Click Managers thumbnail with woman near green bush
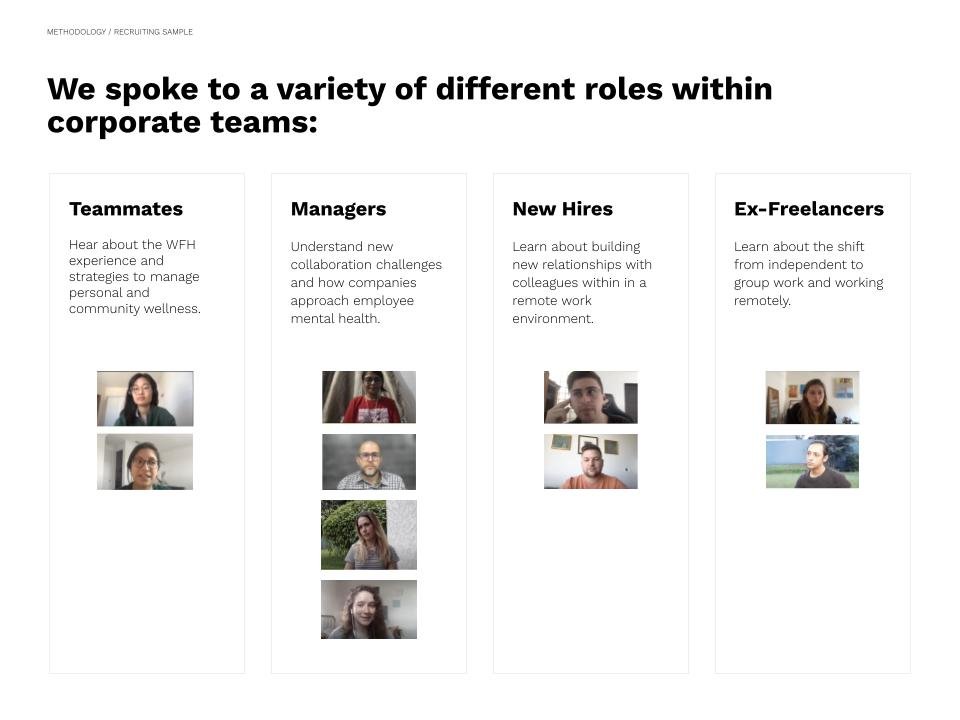The width and height of the screenshot is (960, 720). [369, 534]
